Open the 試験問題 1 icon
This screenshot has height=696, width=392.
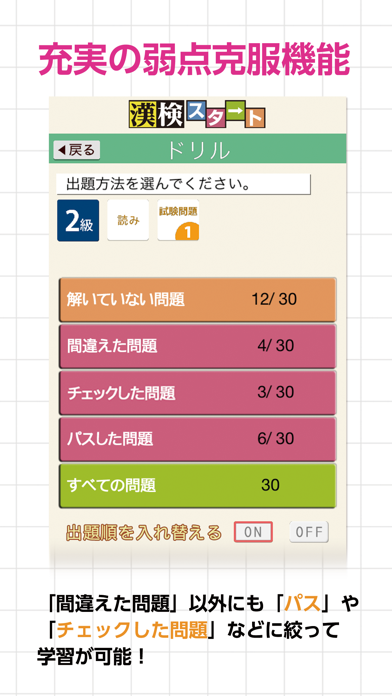pyautogui.click(x=178, y=221)
